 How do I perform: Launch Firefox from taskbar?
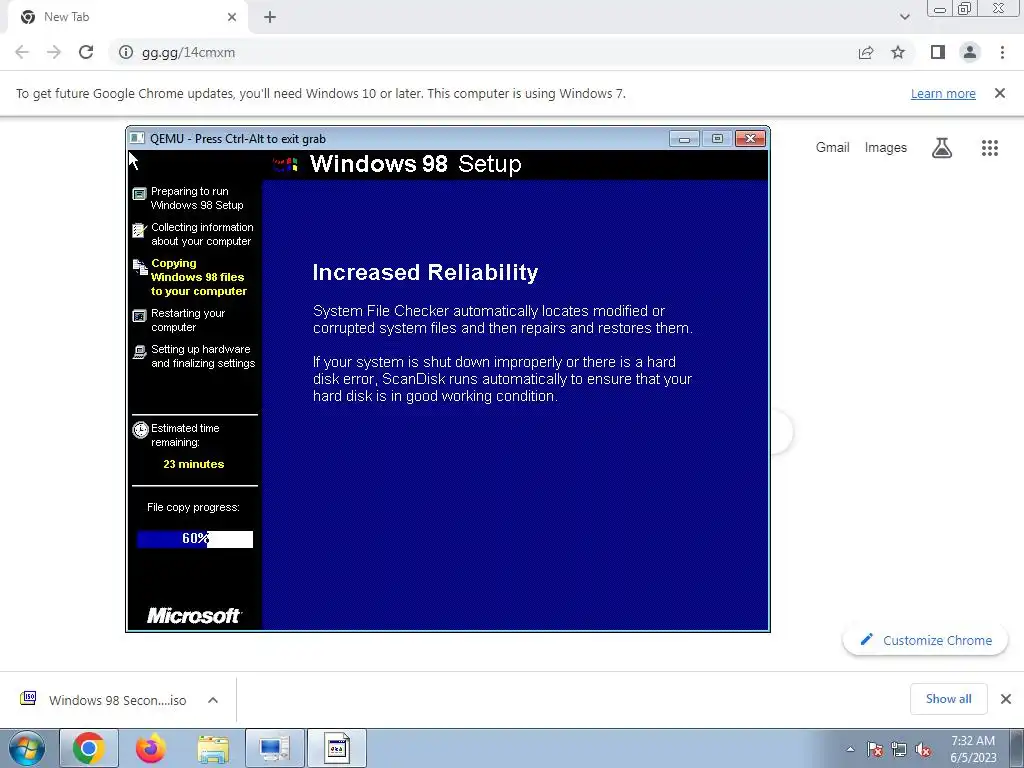(151, 748)
